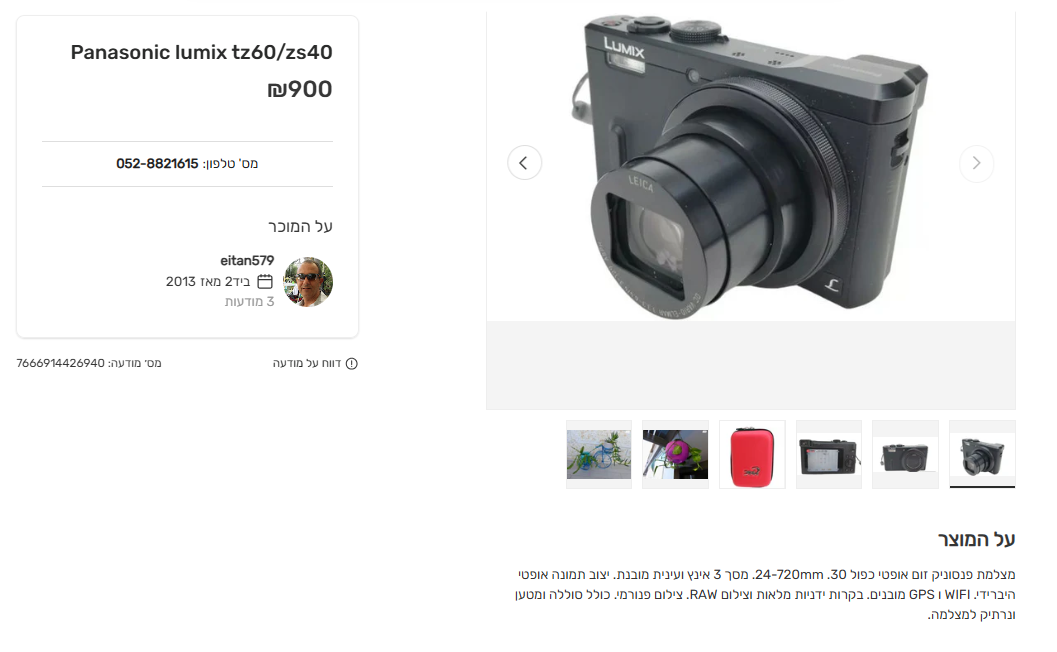1057x652 pixels.
Task: Select the pink flower sample photo thumbnail
Action: [x=675, y=454]
